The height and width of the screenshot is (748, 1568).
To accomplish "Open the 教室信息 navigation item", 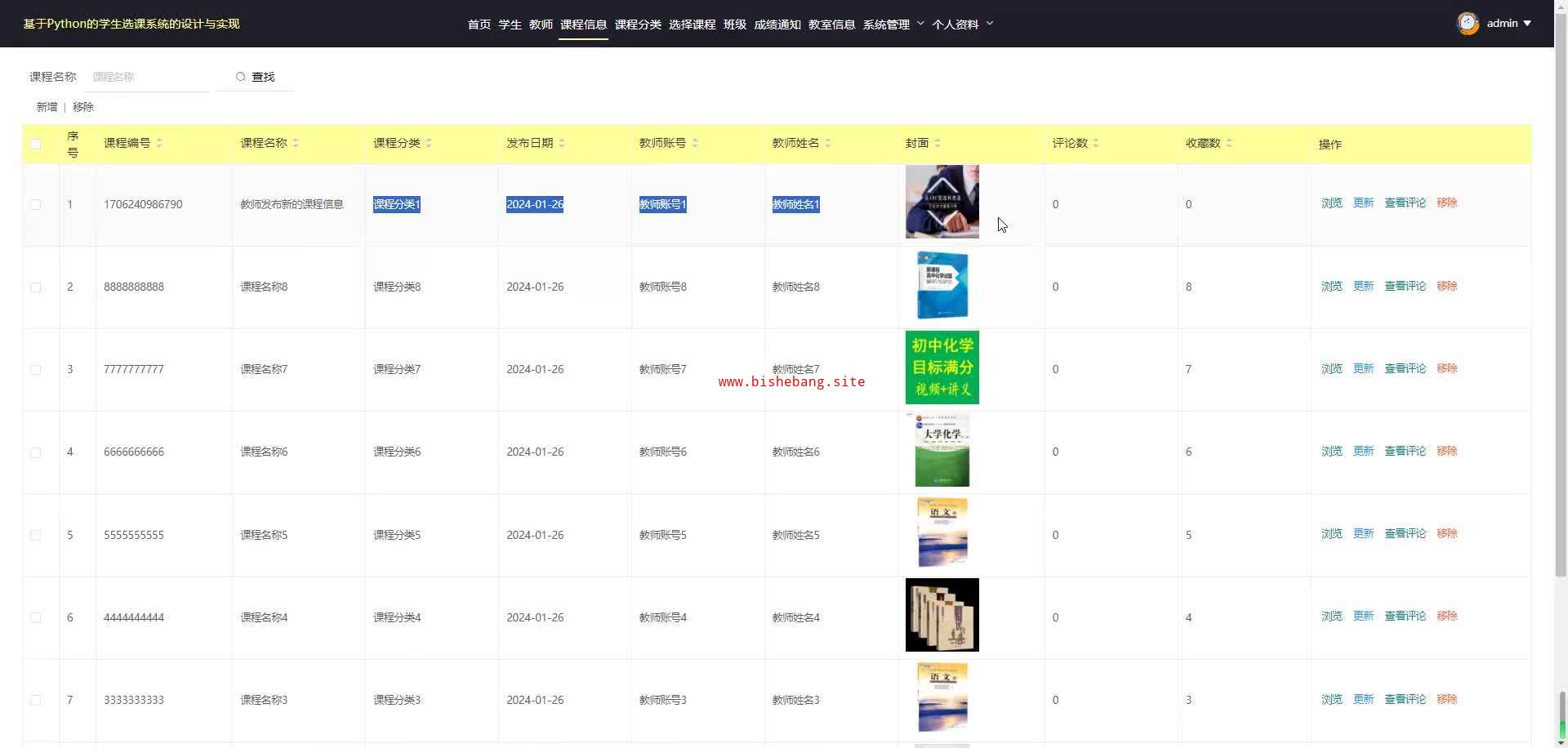I will (831, 24).
